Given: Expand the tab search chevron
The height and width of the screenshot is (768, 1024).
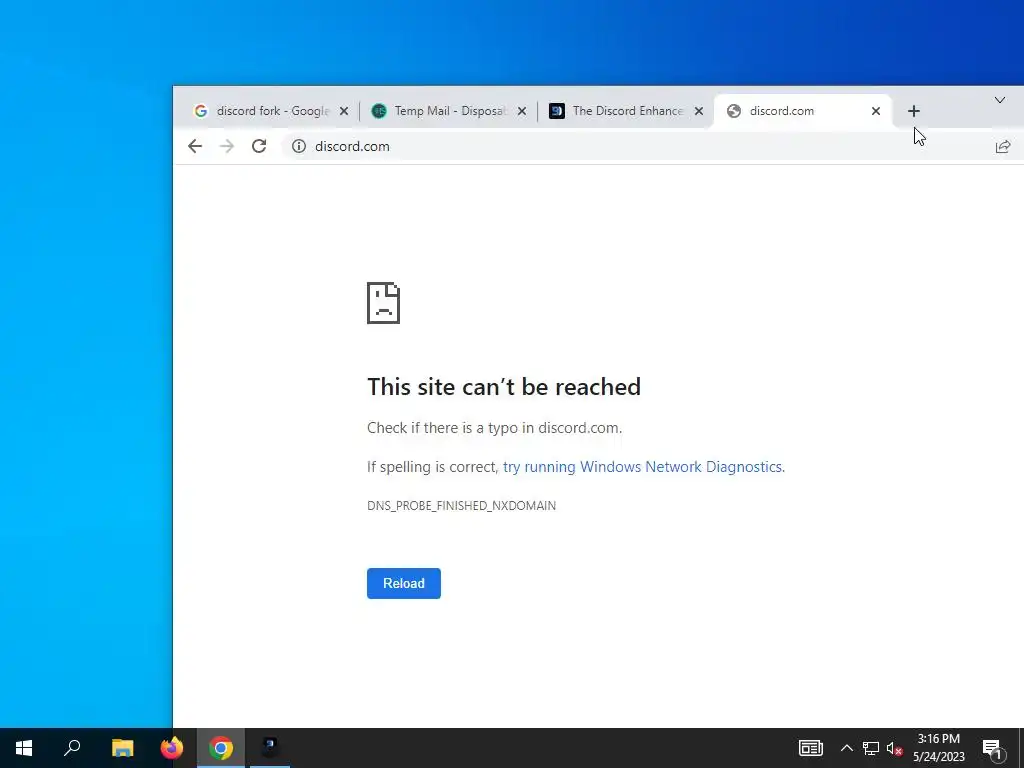Looking at the screenshot, I should click(999, 100).
